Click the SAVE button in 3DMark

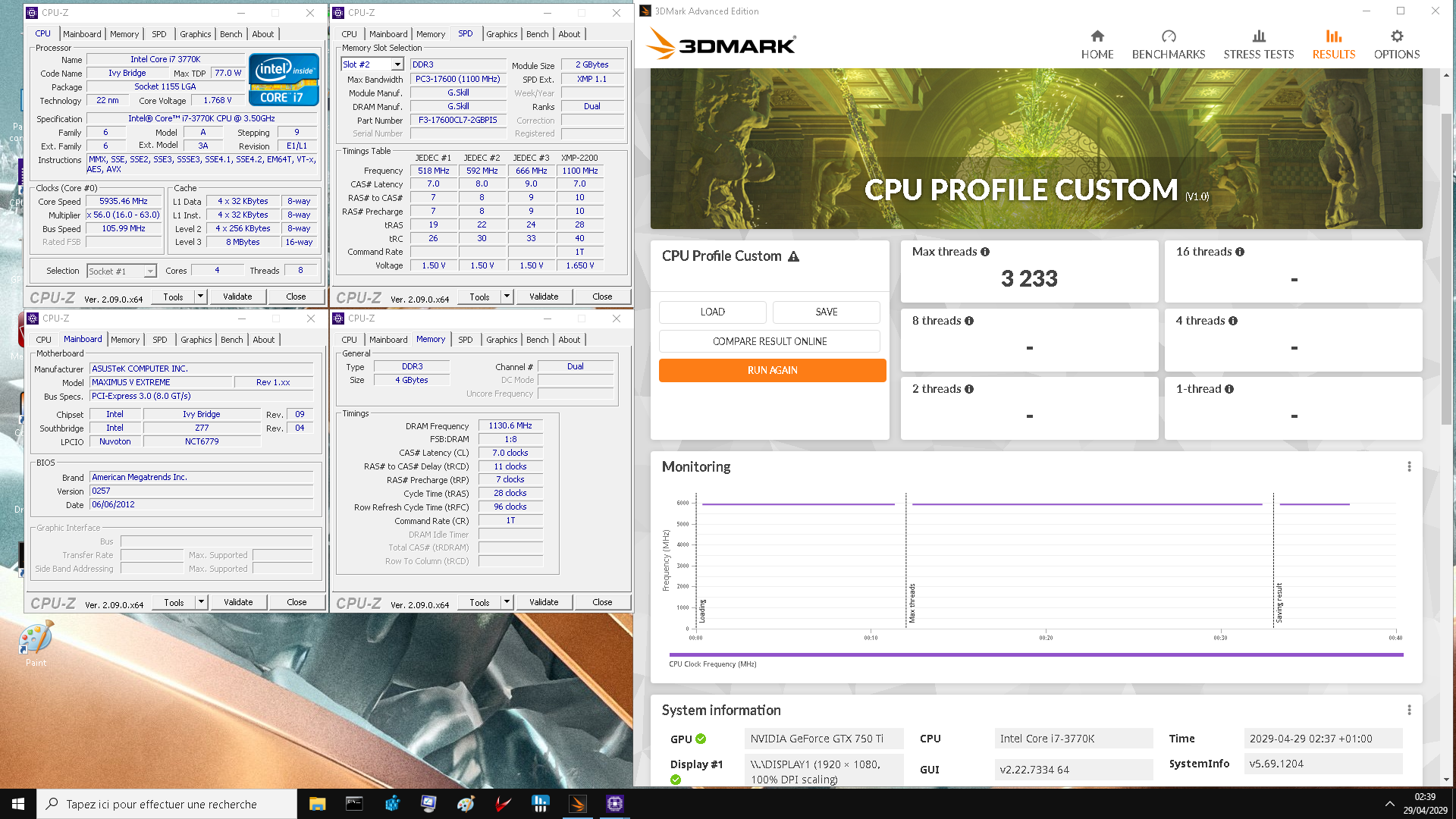[827, 312]
